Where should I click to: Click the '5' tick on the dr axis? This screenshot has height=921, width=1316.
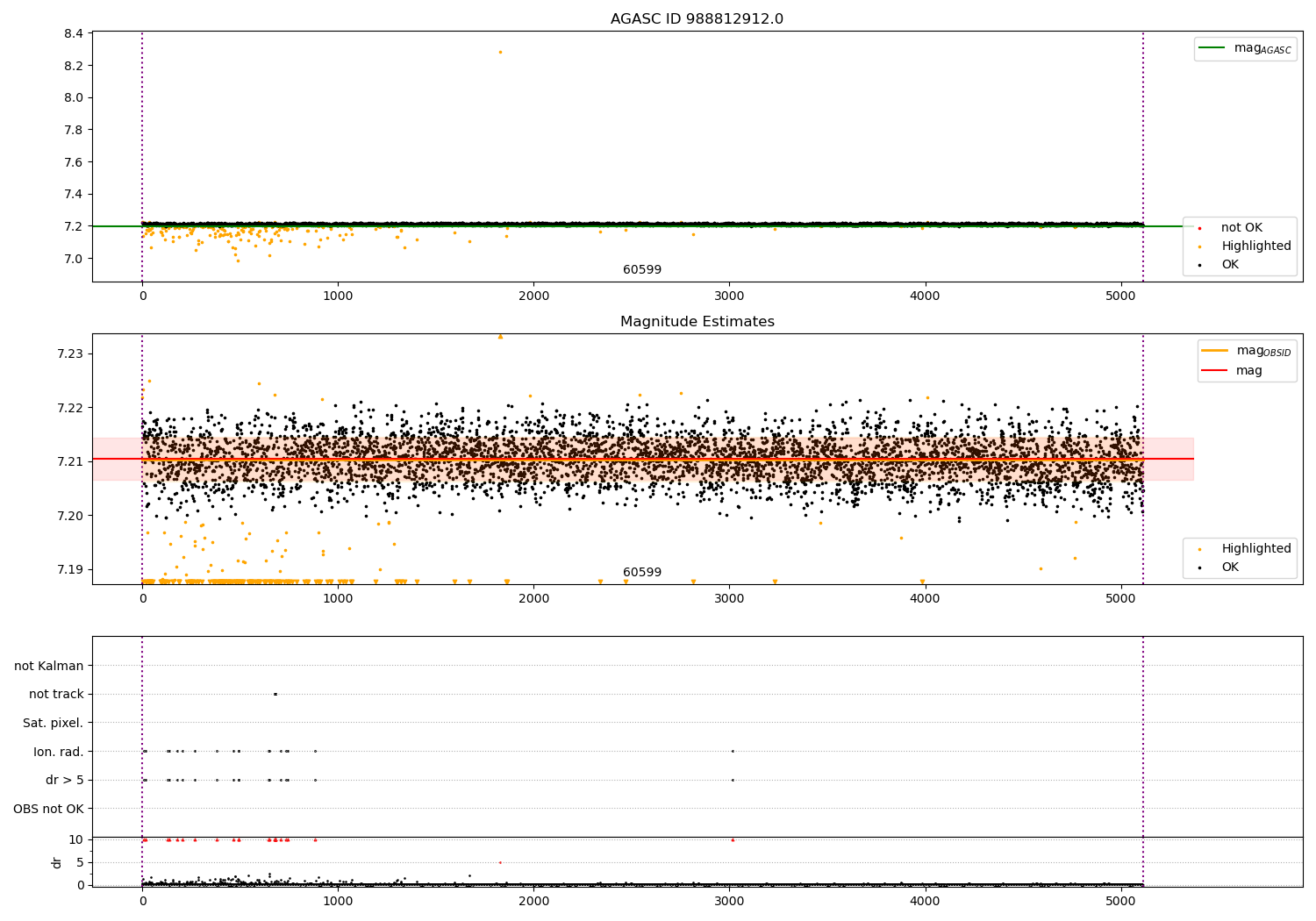point(81,862)
